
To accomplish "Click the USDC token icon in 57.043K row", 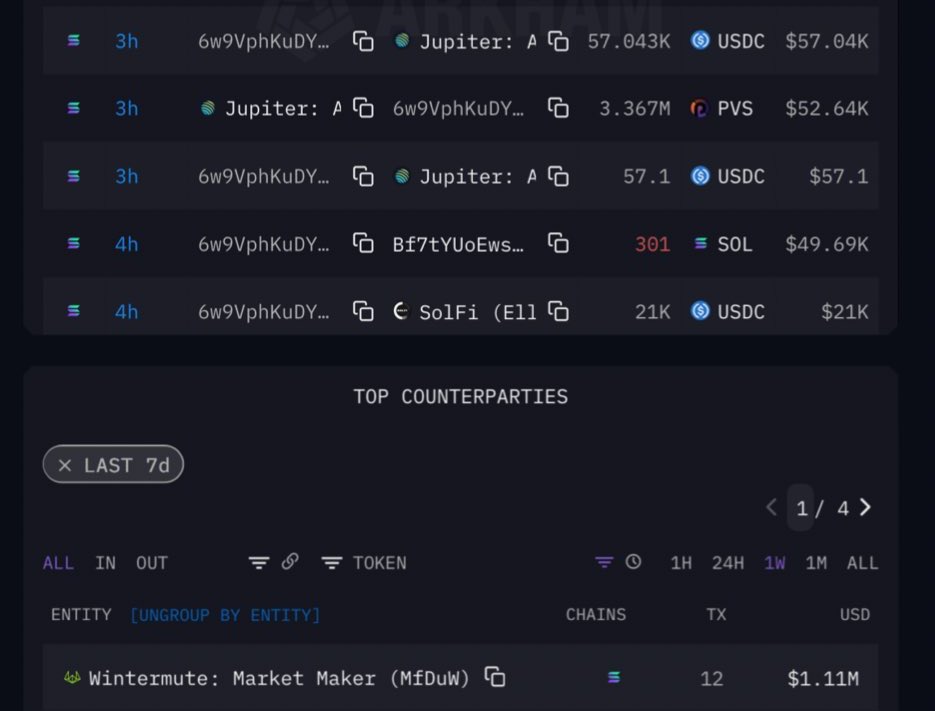I will click(700, 41).
